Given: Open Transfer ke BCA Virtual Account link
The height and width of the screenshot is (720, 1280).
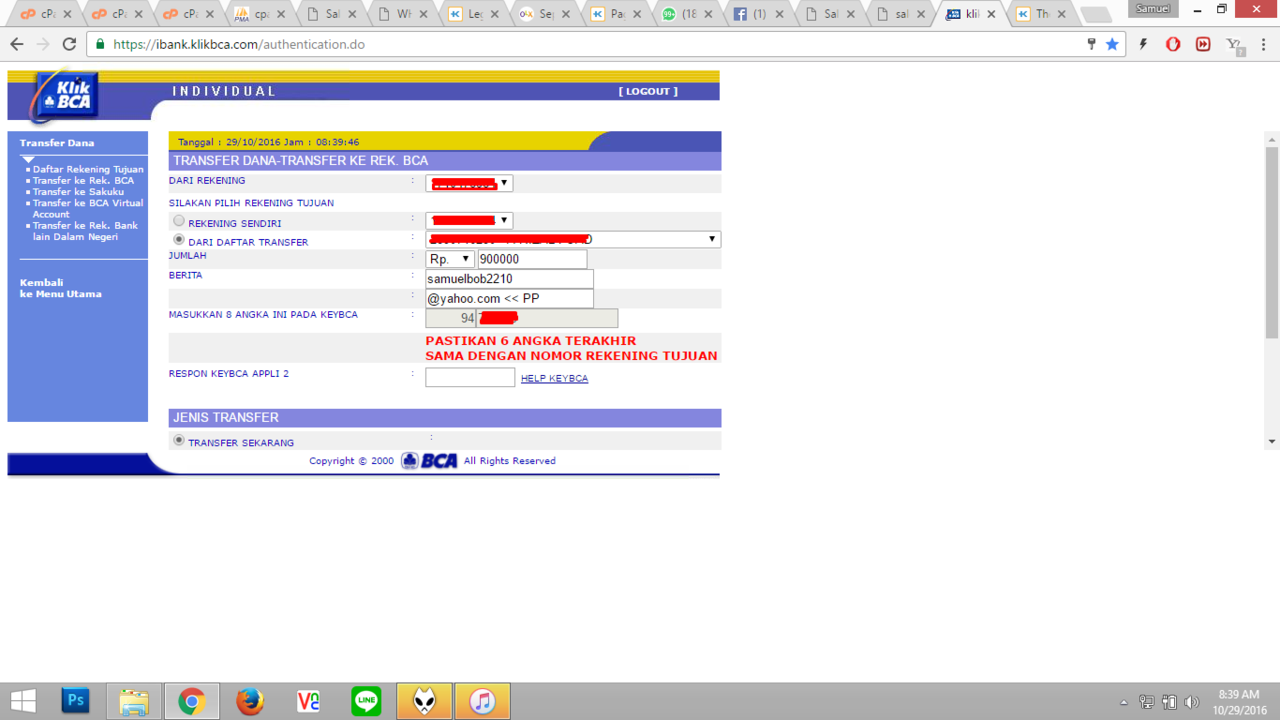Looking at the screenshot, I should coord(88,208).
